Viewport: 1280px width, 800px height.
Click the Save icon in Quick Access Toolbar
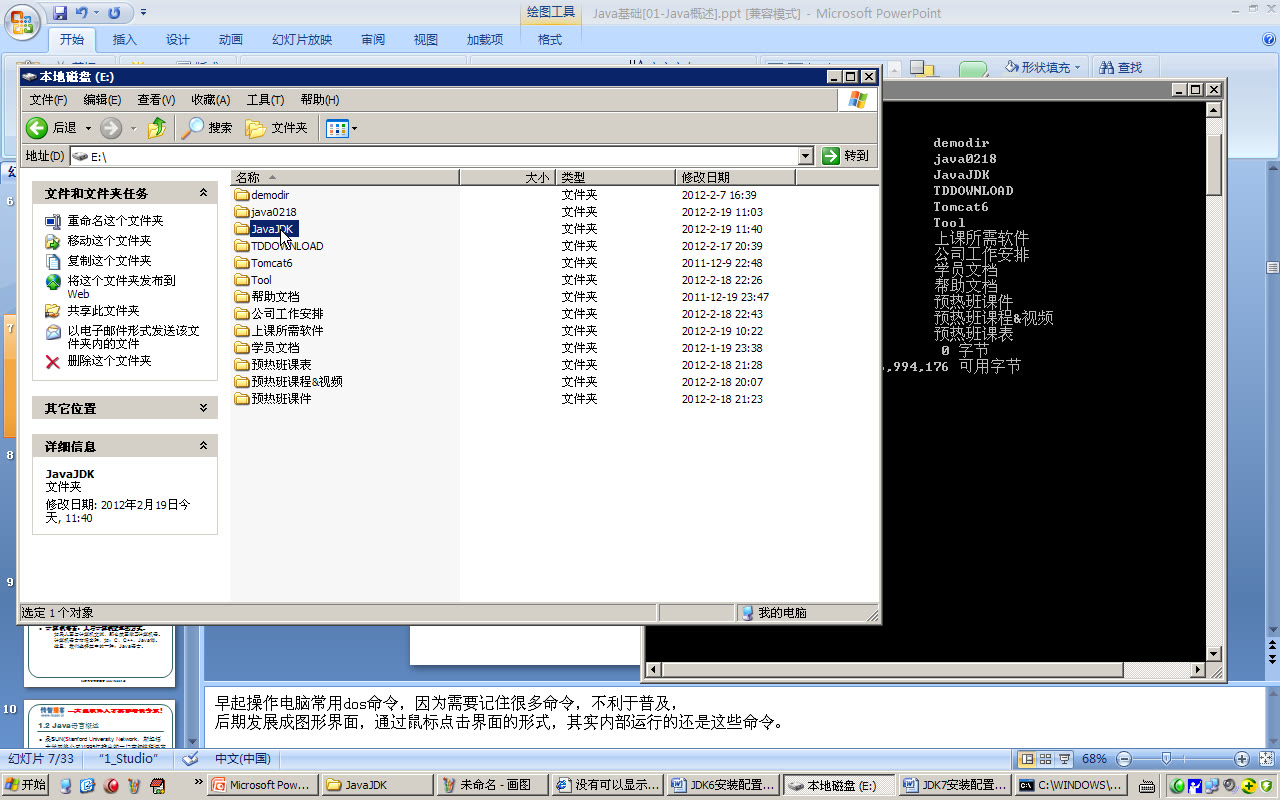60,13
